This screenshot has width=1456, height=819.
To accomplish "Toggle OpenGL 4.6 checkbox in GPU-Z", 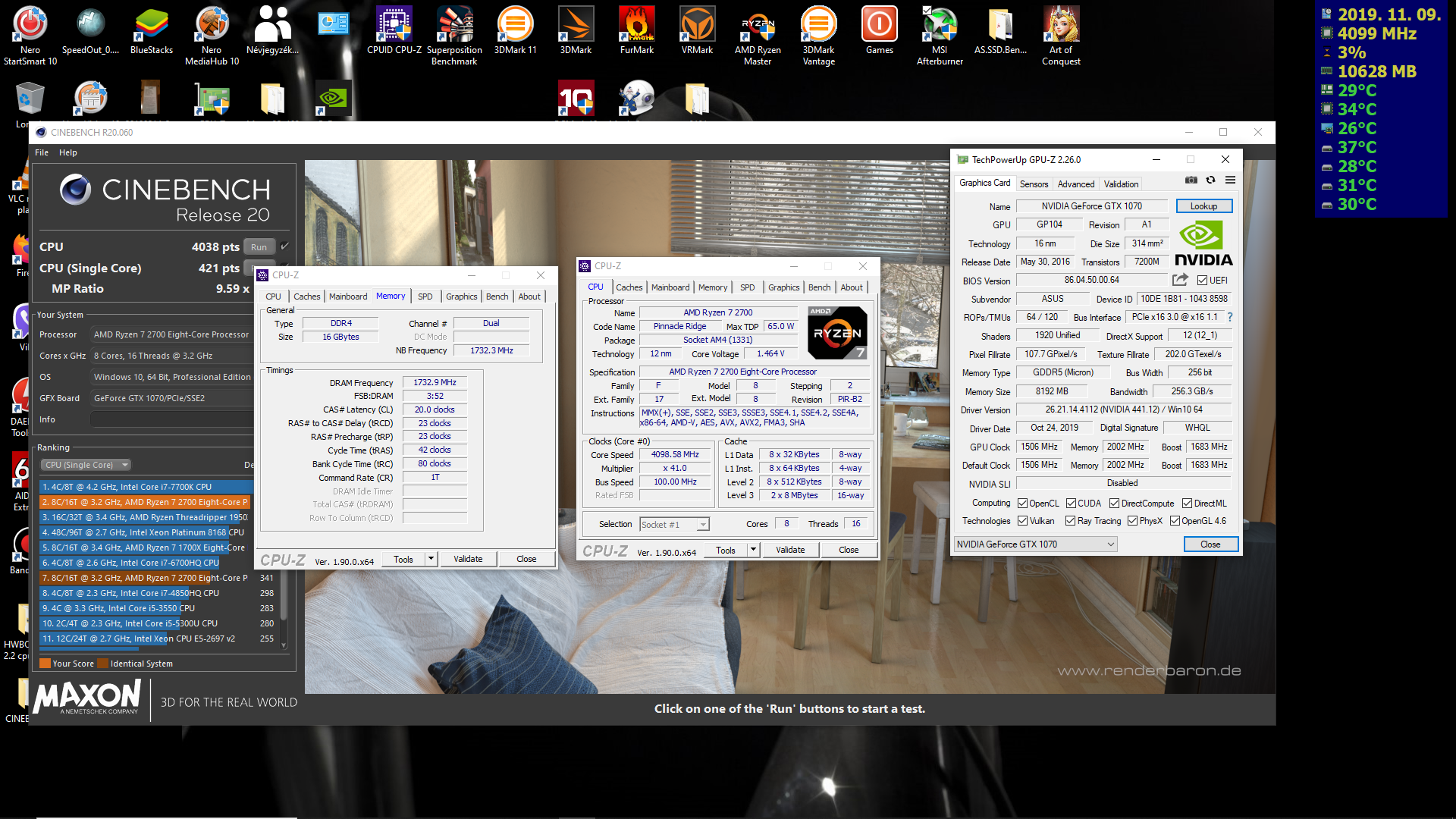I will (x=1175, y=521).
